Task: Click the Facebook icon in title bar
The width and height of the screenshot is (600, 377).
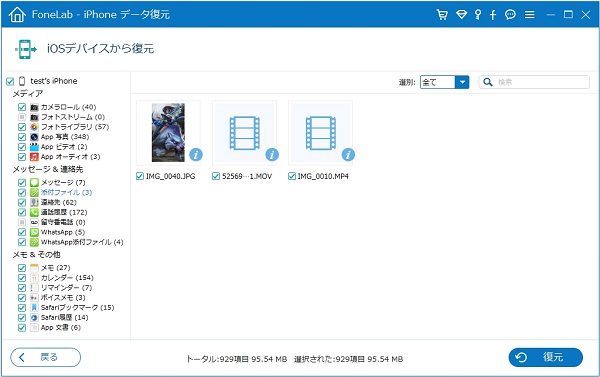Action: click(x=493, y=15)
